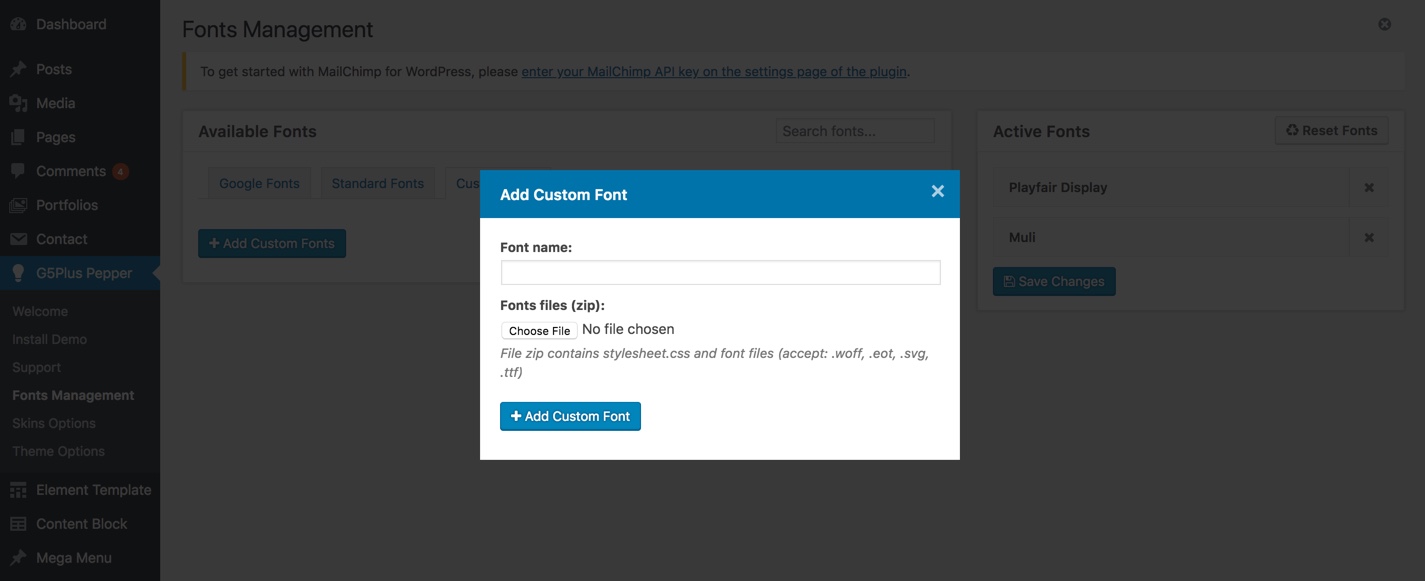This screenshot has height=581, width=1425.
Task: Open the Contact menu
Action: tap(61, 239)
